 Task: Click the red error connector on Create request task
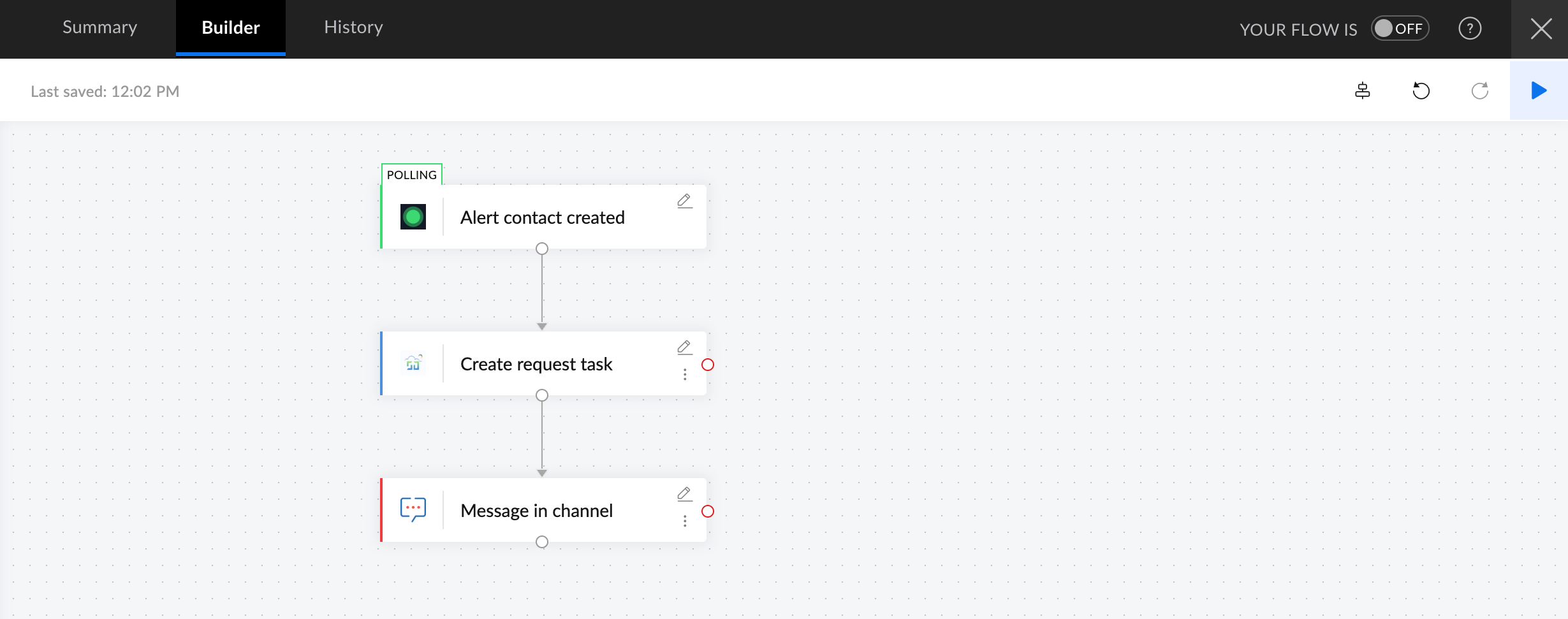708,365
